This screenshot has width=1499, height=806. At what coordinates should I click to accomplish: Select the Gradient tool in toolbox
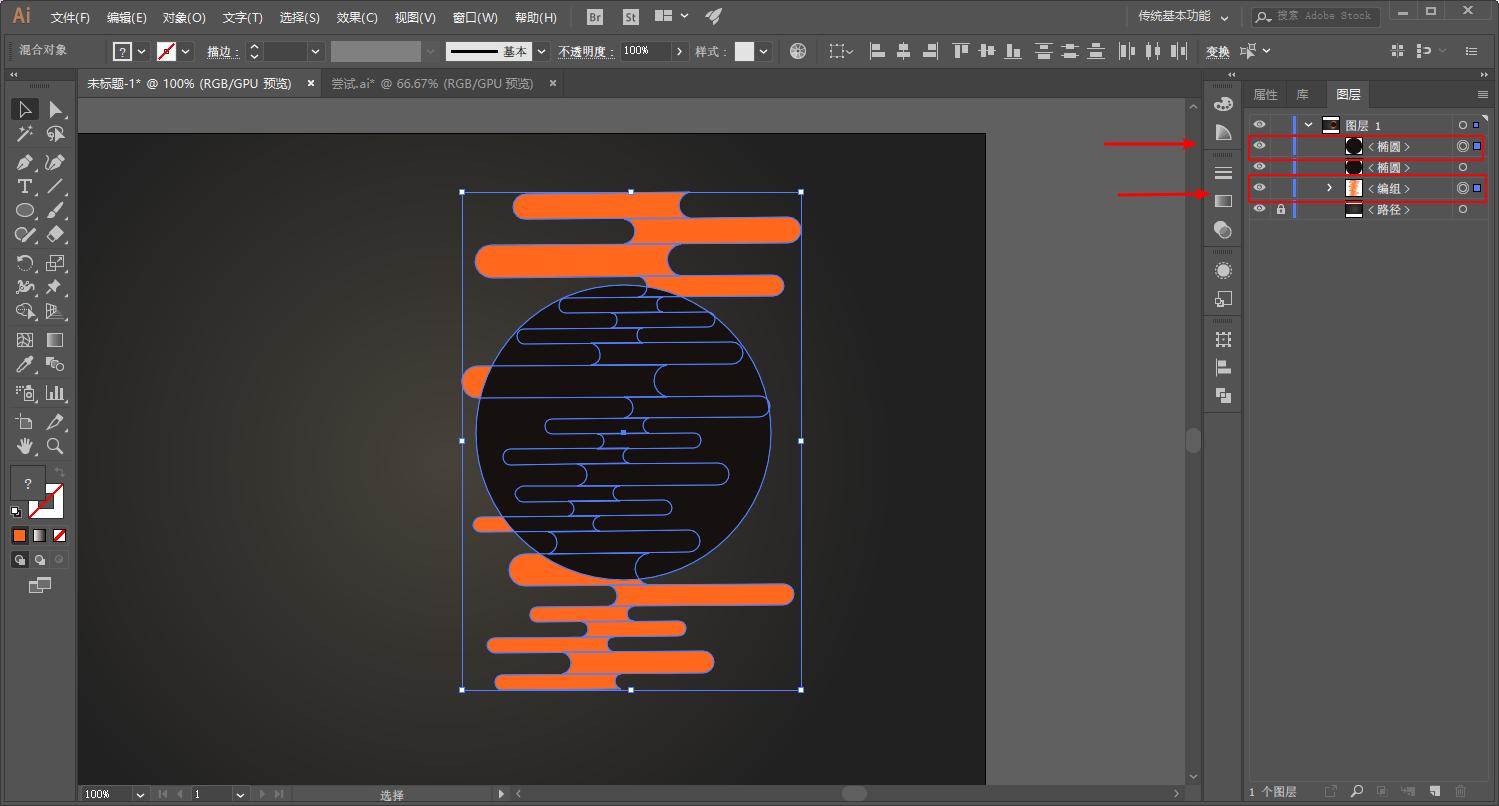pyautogui.click(x=56, y=340)
